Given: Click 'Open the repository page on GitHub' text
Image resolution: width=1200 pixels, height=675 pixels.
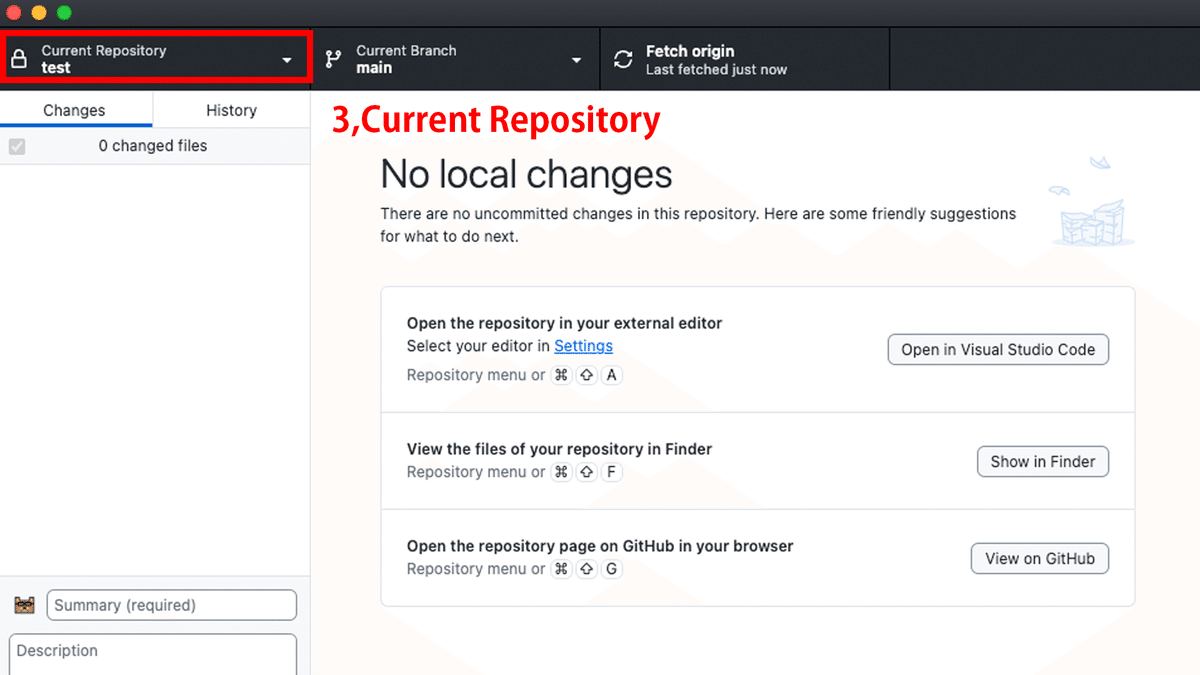Looking at the screenshot, I should coord(600,546).
